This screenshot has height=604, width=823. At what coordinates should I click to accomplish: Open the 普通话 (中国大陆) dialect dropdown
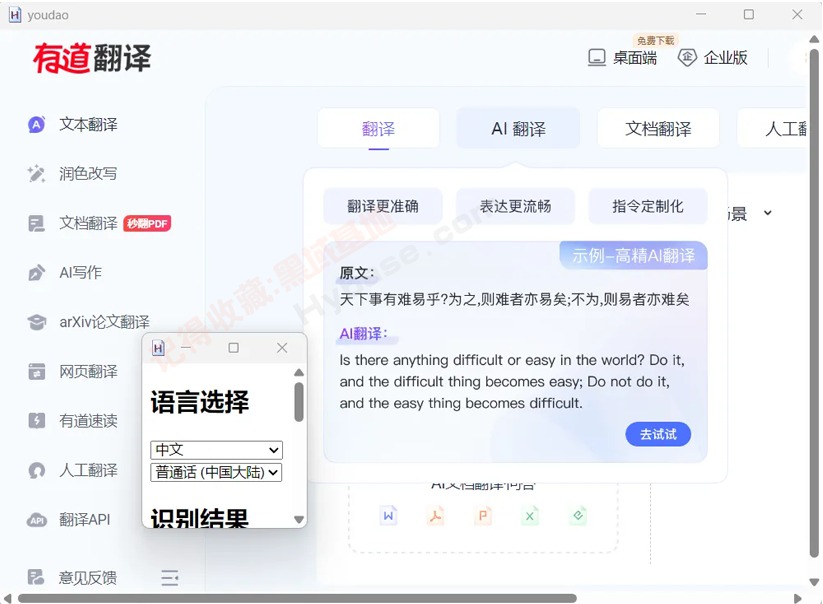tap(216, 472)
